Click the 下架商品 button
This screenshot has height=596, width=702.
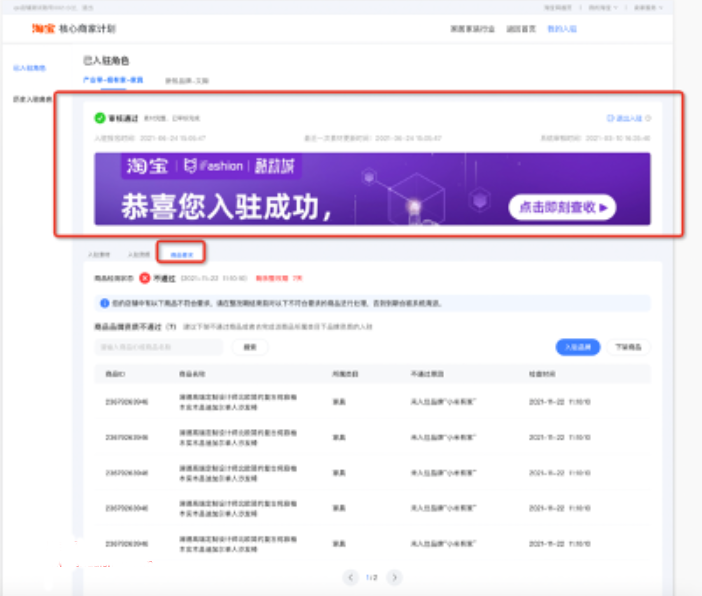pos(629,347)
